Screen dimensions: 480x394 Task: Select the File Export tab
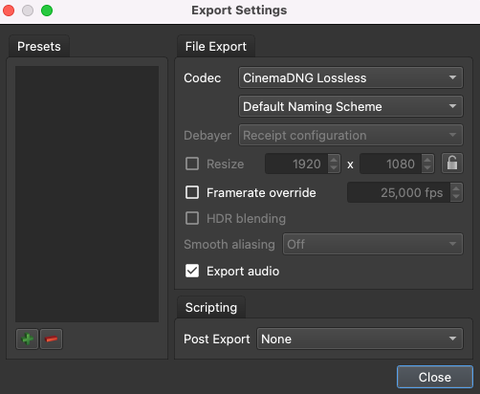click(x=216, y=47)
